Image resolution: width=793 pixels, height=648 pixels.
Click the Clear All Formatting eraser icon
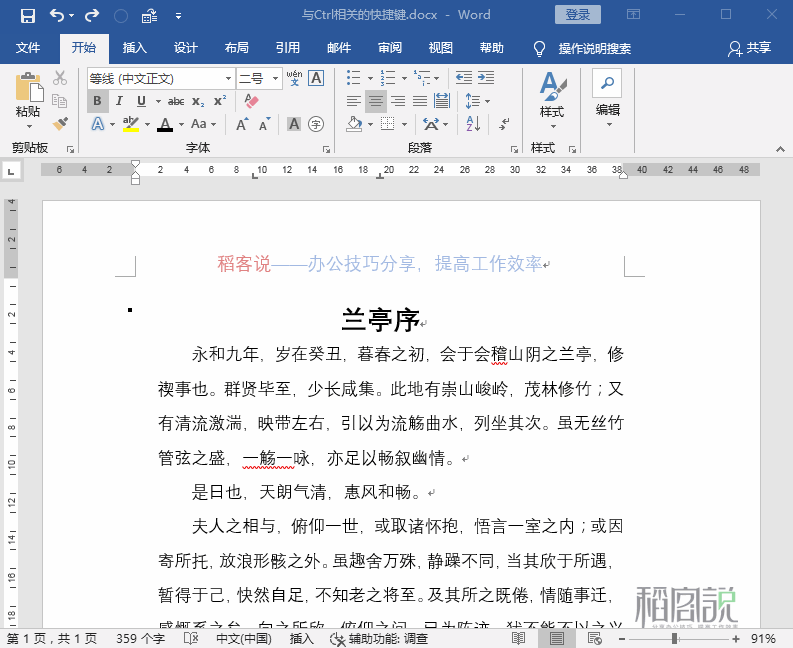coord(251,101)
